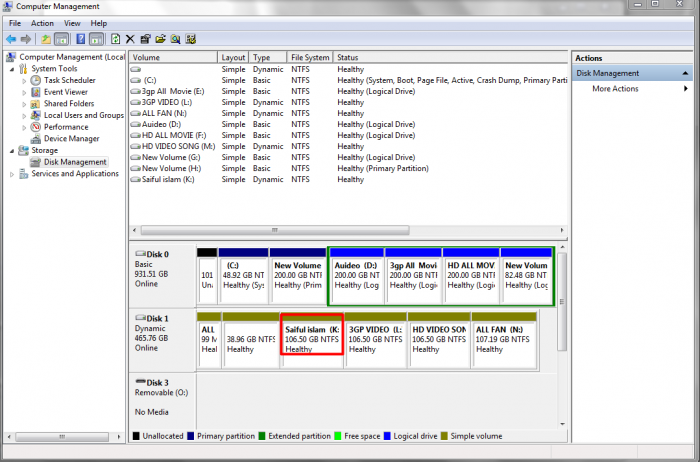
Task: Select Disk Management under Storage
Action: [75, 162]
